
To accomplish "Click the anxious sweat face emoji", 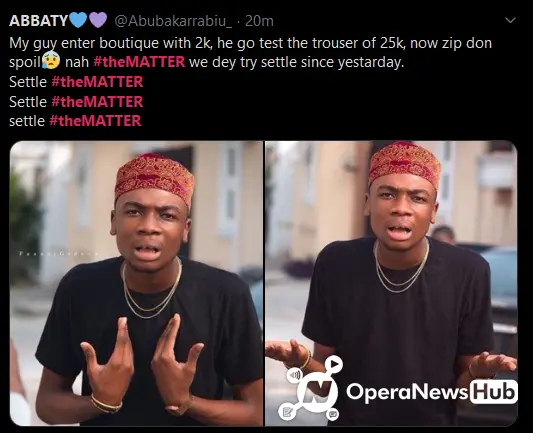I will tap(51, 61).
